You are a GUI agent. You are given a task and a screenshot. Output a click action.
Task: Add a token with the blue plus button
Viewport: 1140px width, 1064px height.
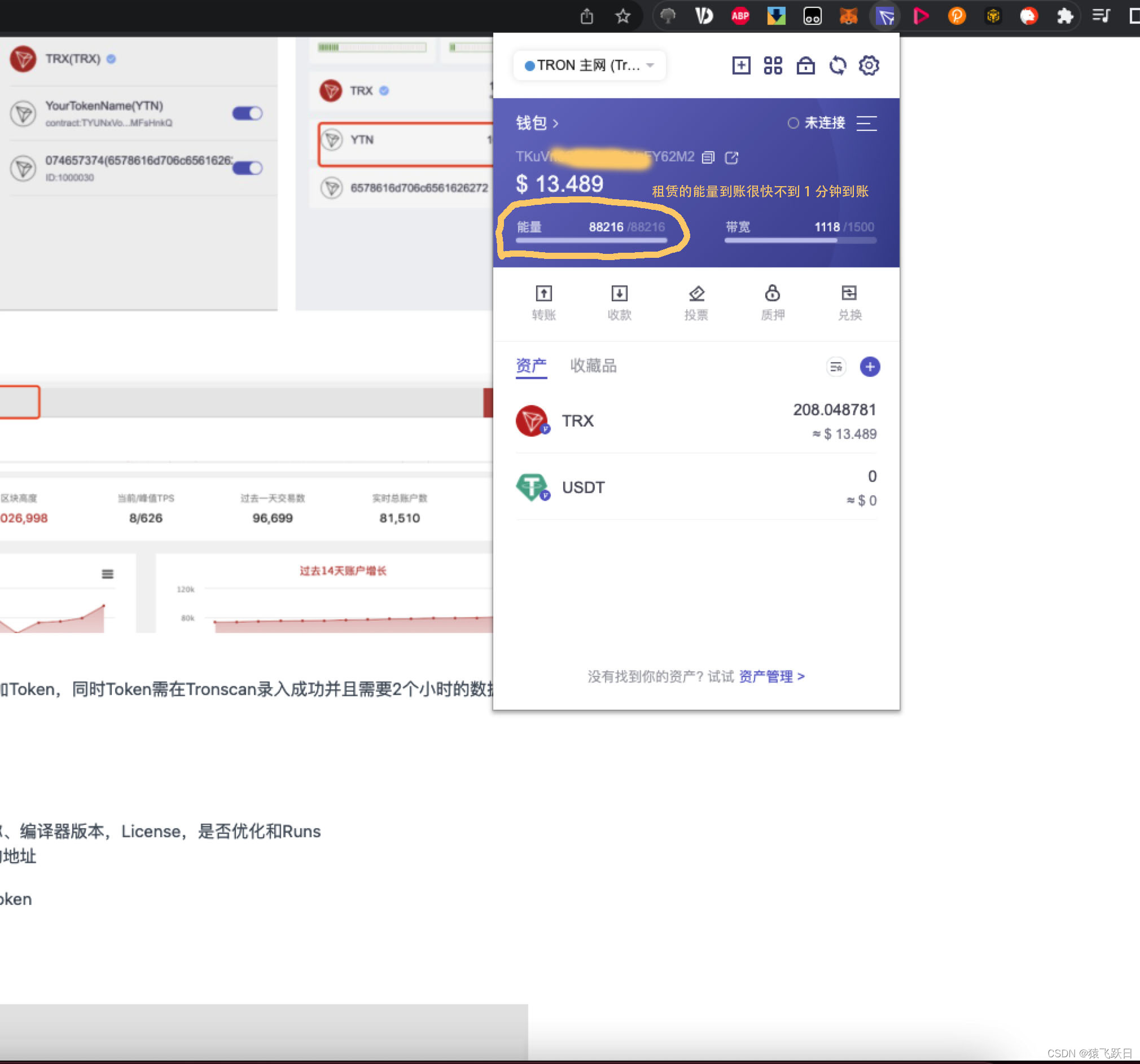(870, 367)
